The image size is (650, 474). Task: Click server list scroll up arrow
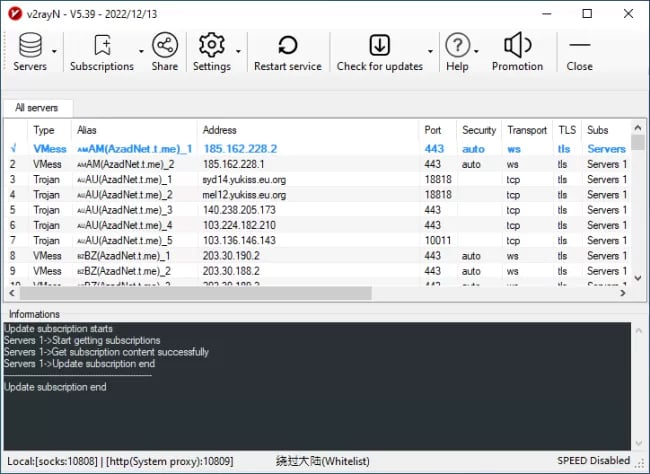coord(638,127)
